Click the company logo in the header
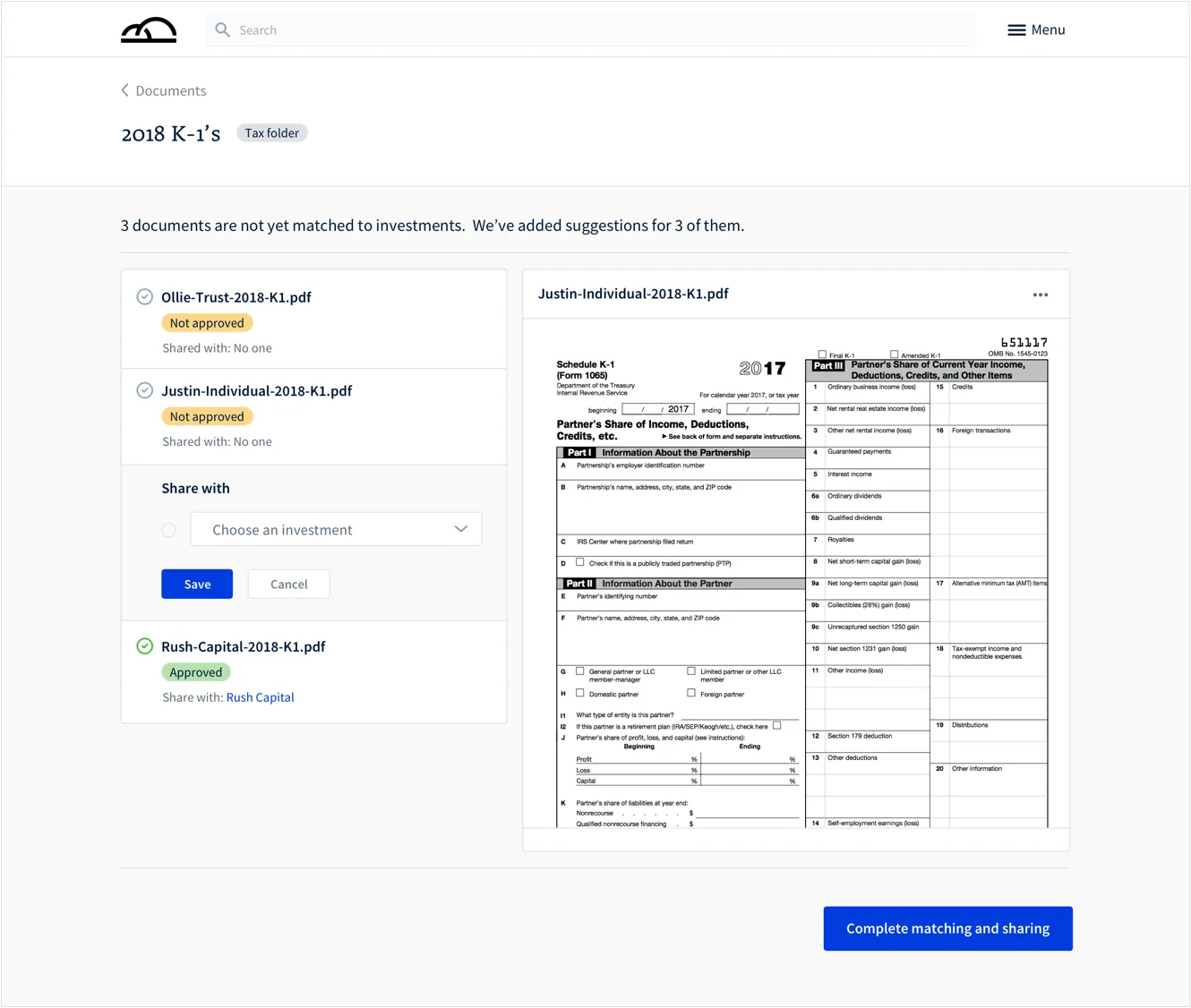 pos(148,29)
